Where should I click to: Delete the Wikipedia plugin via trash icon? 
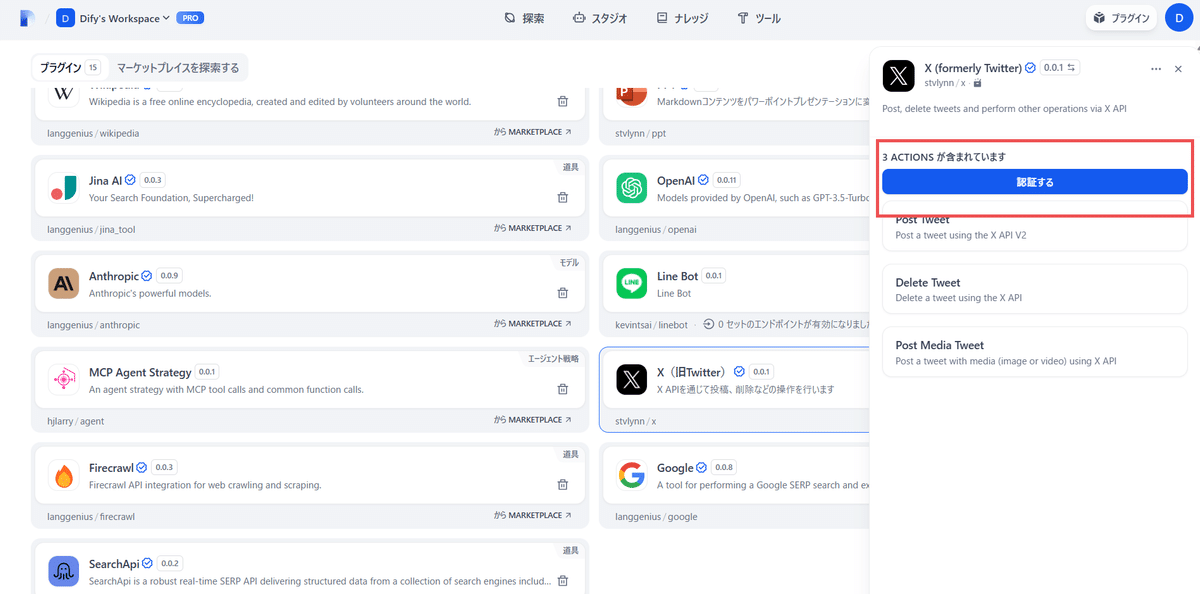point(562,101)
